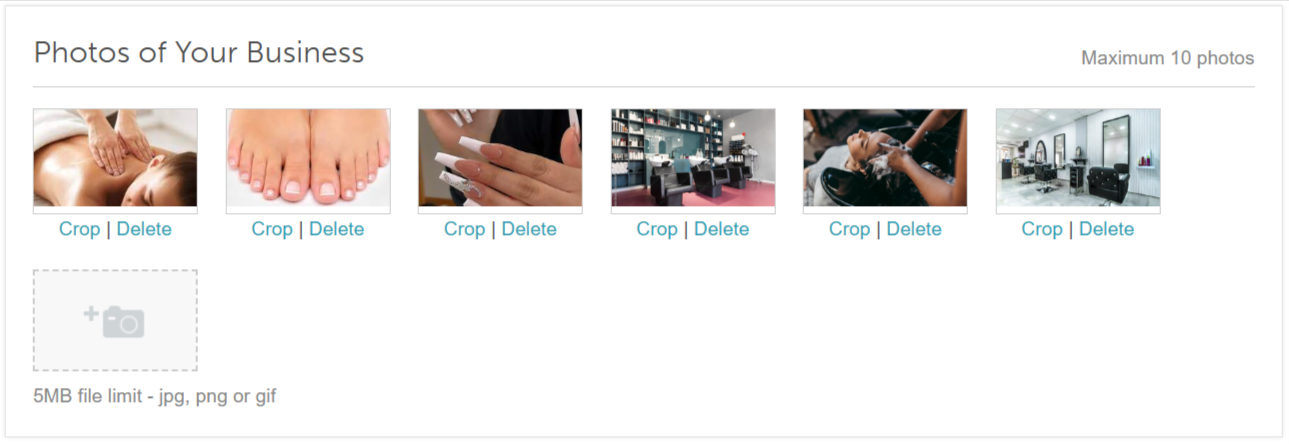Select the salon wash stations thumbnail

[x=693, y=158]
